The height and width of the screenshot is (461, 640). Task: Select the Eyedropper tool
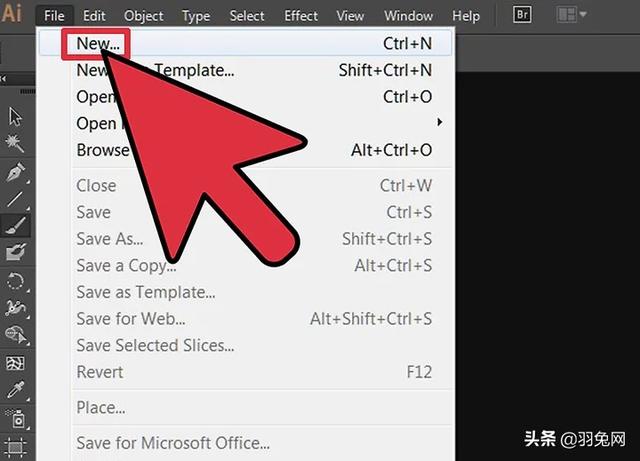16,390
